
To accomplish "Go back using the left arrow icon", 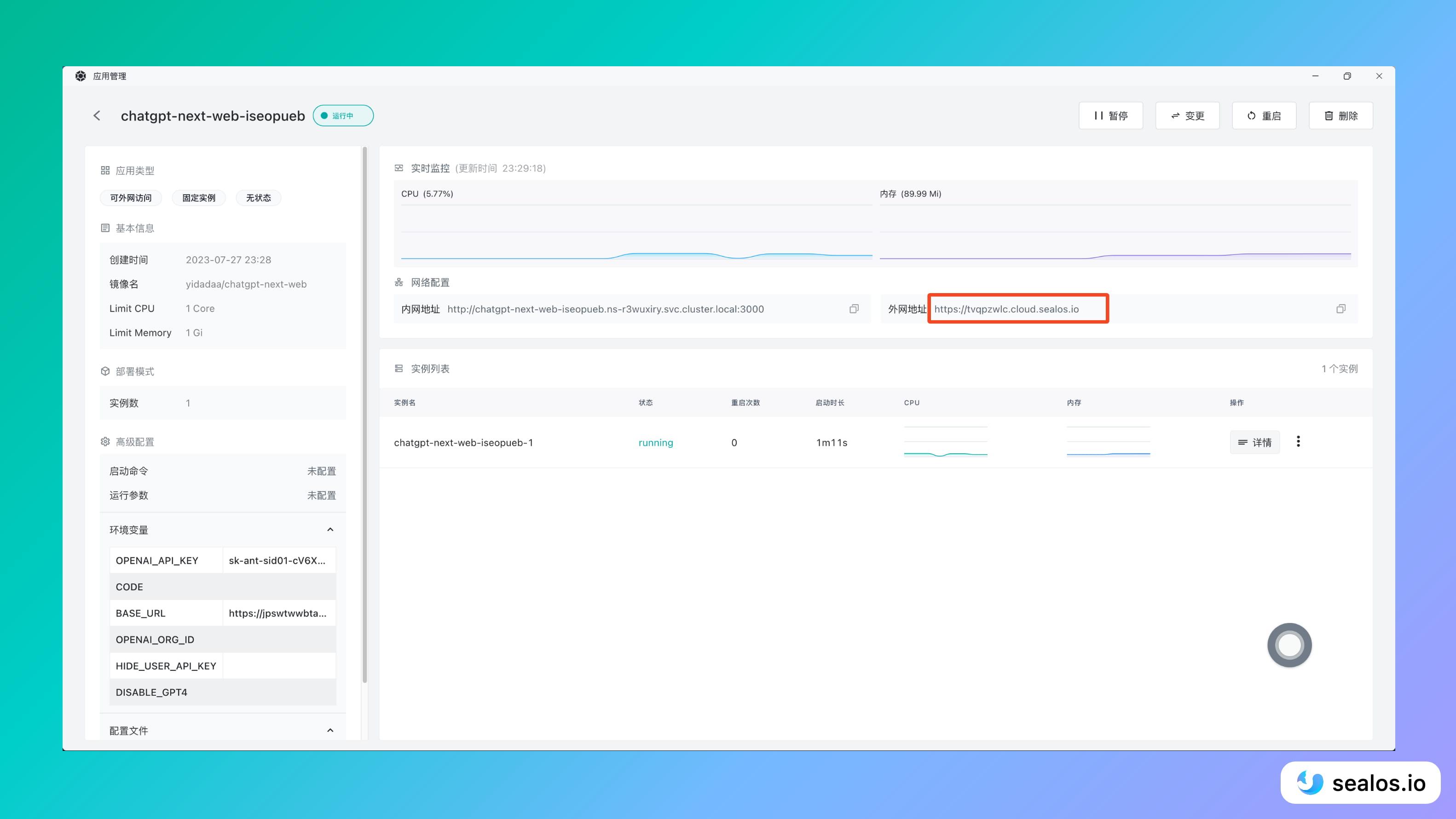I will [97, 115].
